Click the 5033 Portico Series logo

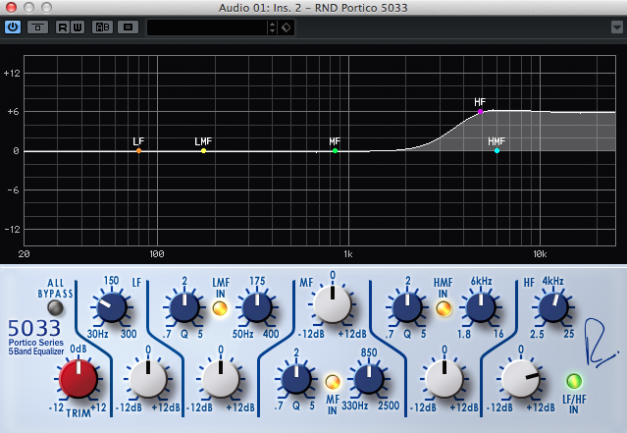pos(36,337)
